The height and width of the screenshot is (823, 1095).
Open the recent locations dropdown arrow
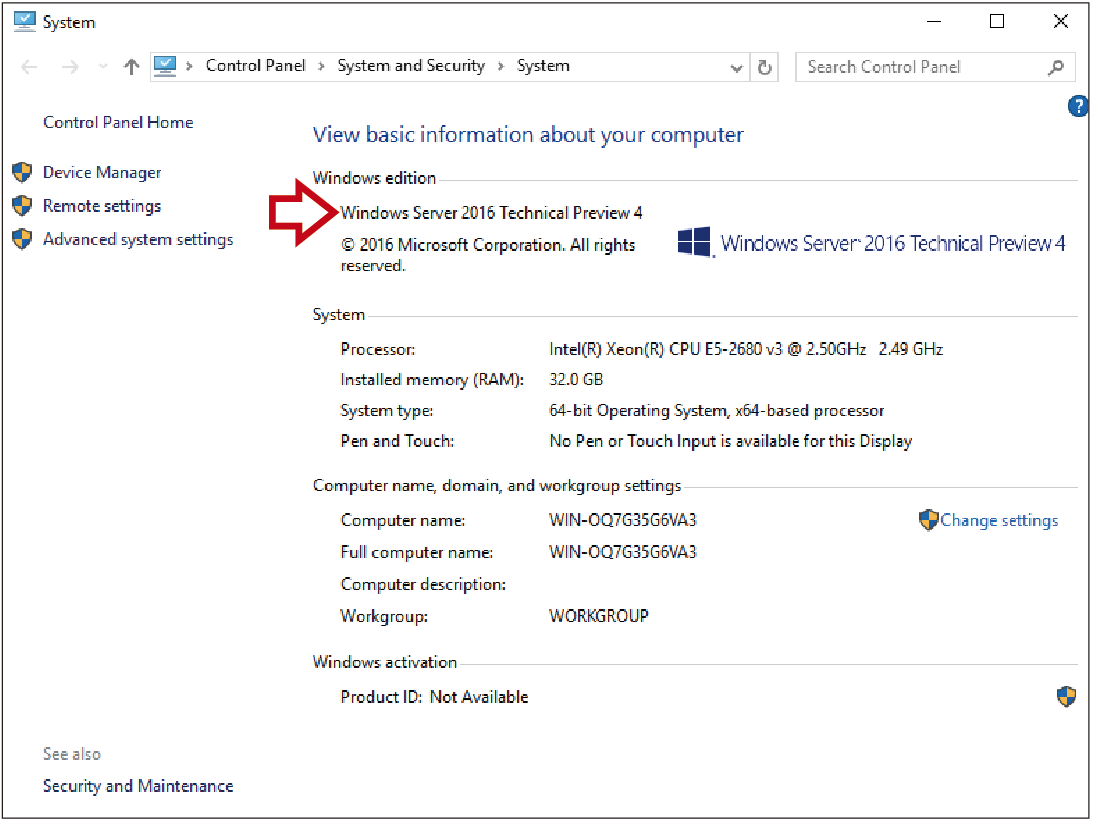(x=103, y=67)
